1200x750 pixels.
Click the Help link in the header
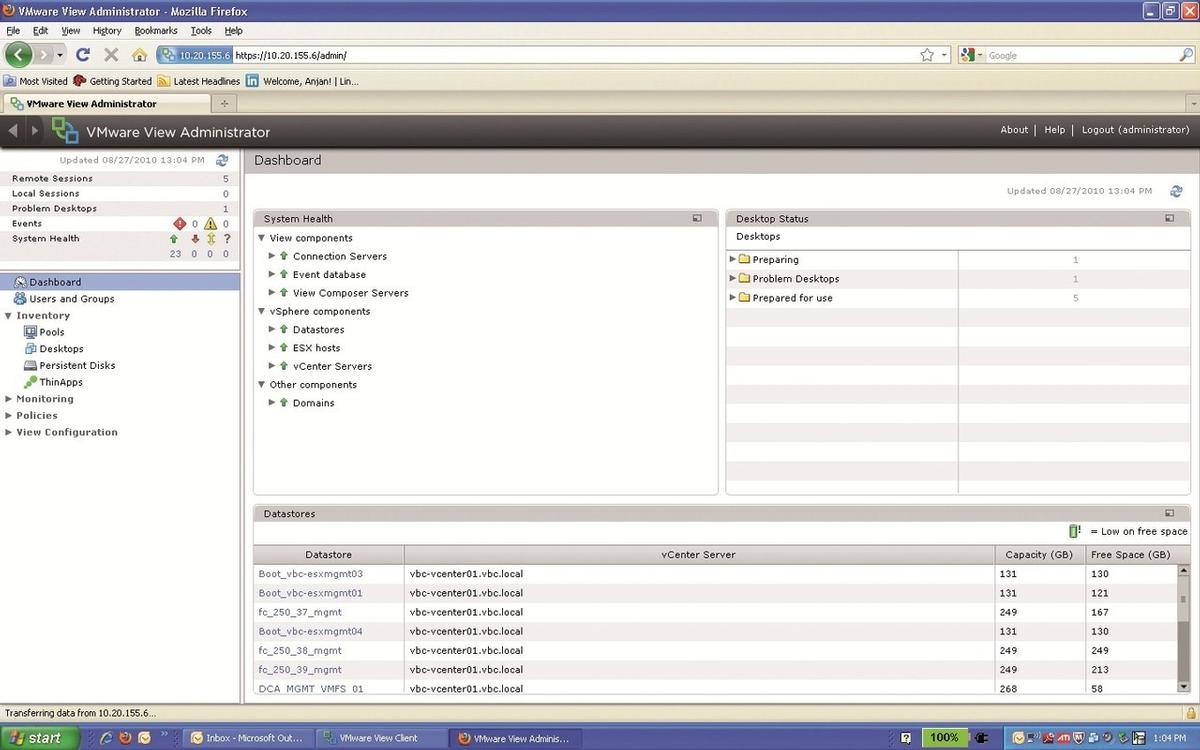[x=1055, y=130]
